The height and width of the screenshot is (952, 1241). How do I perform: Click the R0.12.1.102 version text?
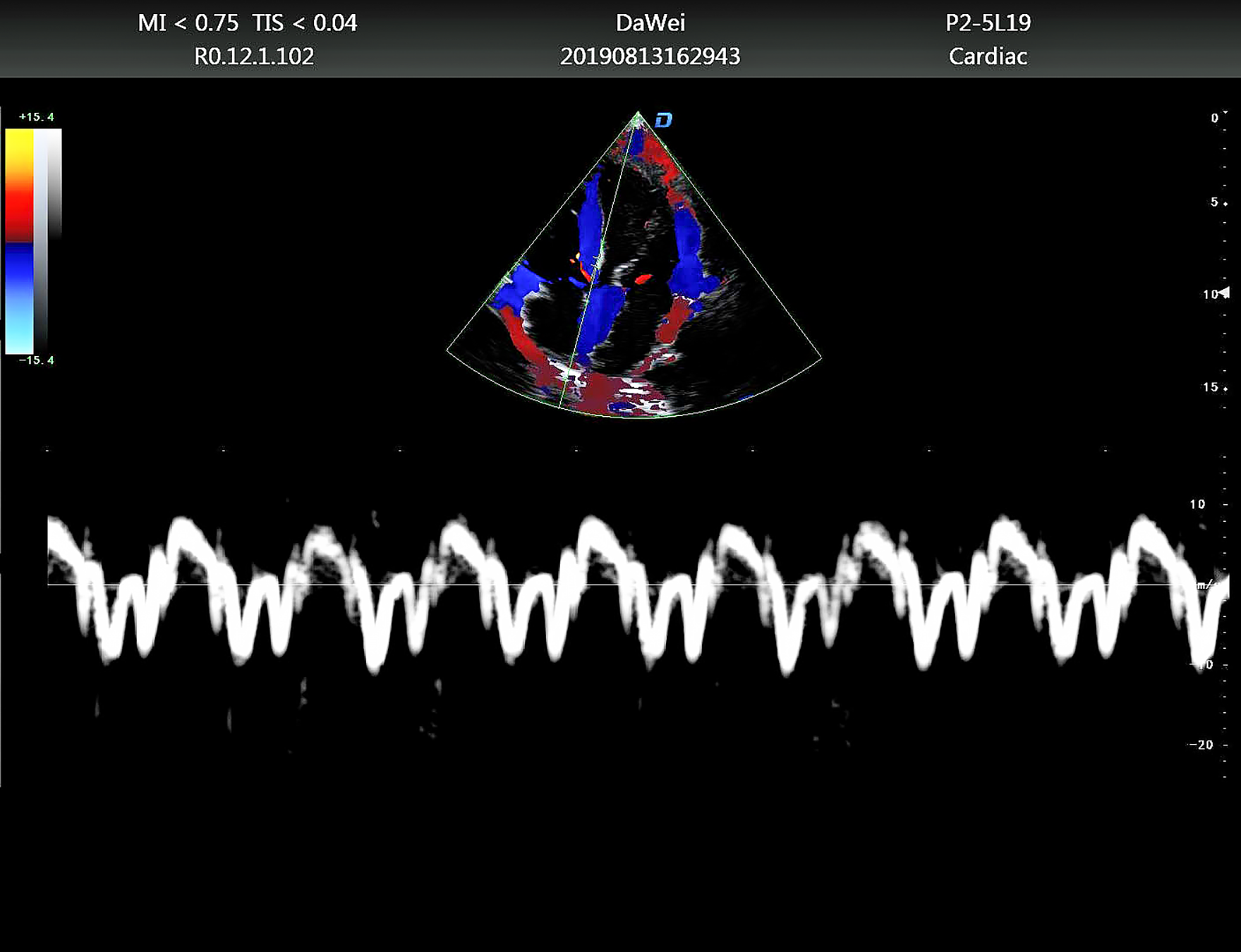click(254, 56)
